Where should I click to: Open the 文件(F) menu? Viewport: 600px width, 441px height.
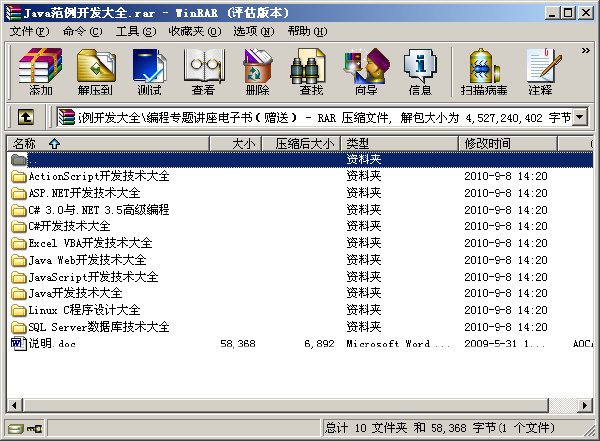29,31
